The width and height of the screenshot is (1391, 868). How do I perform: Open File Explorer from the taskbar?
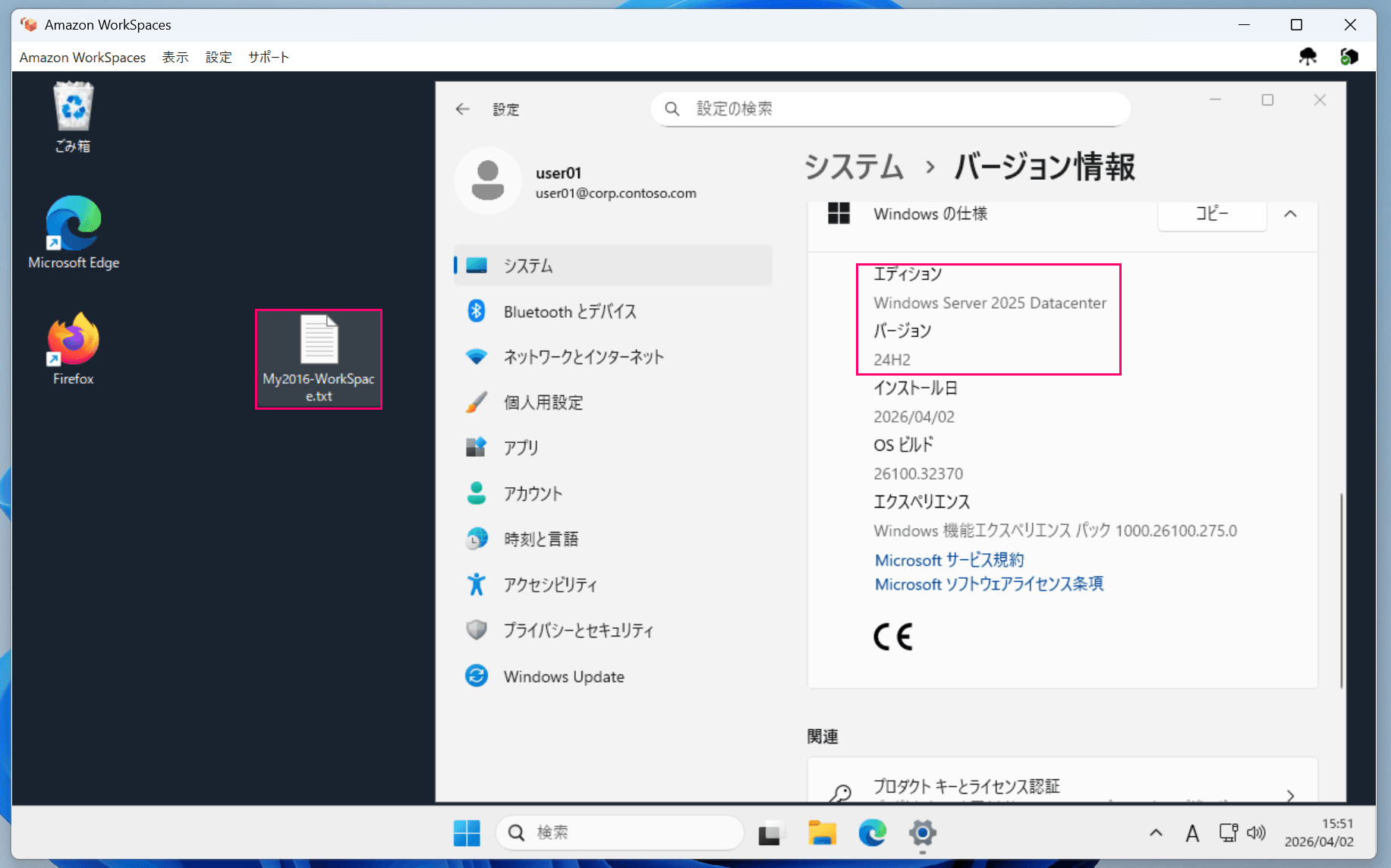coord(822,832)
